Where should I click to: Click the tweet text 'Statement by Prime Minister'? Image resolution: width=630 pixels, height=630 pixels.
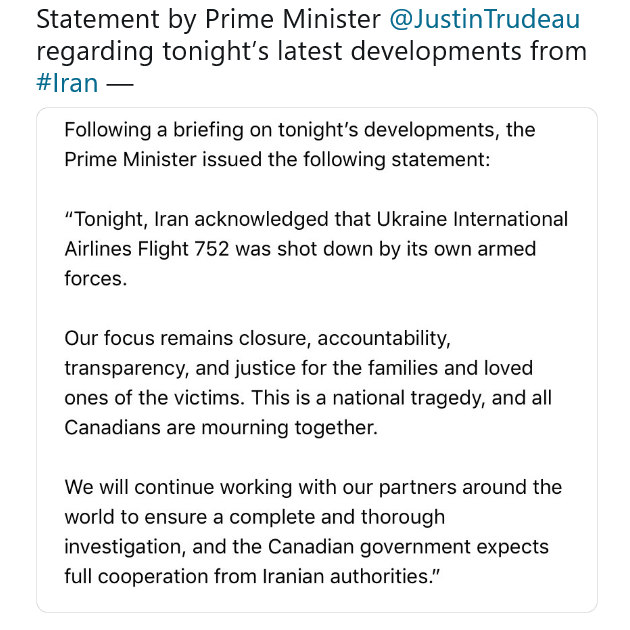click(208, 19)
